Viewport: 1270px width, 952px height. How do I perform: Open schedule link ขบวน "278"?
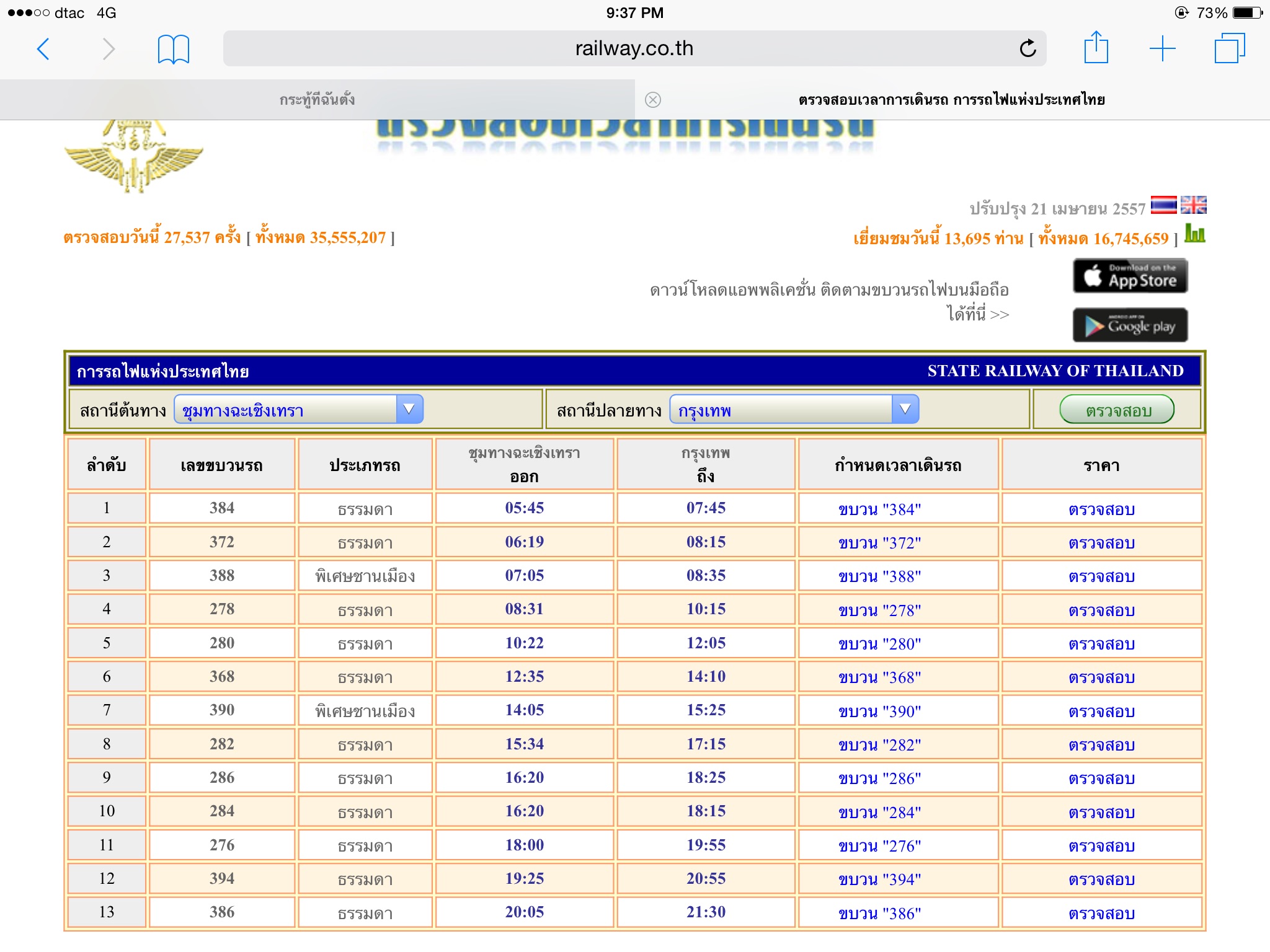click(x=879, y=610)
